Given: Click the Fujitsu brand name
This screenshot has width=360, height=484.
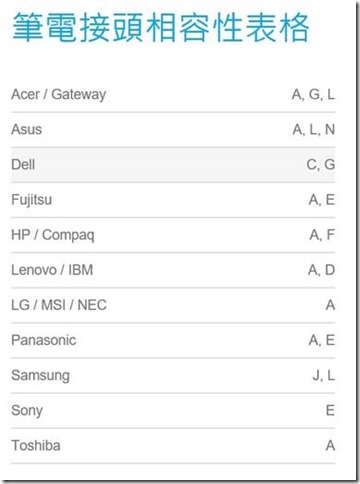Looking at the screenshot, I should 32,200.
